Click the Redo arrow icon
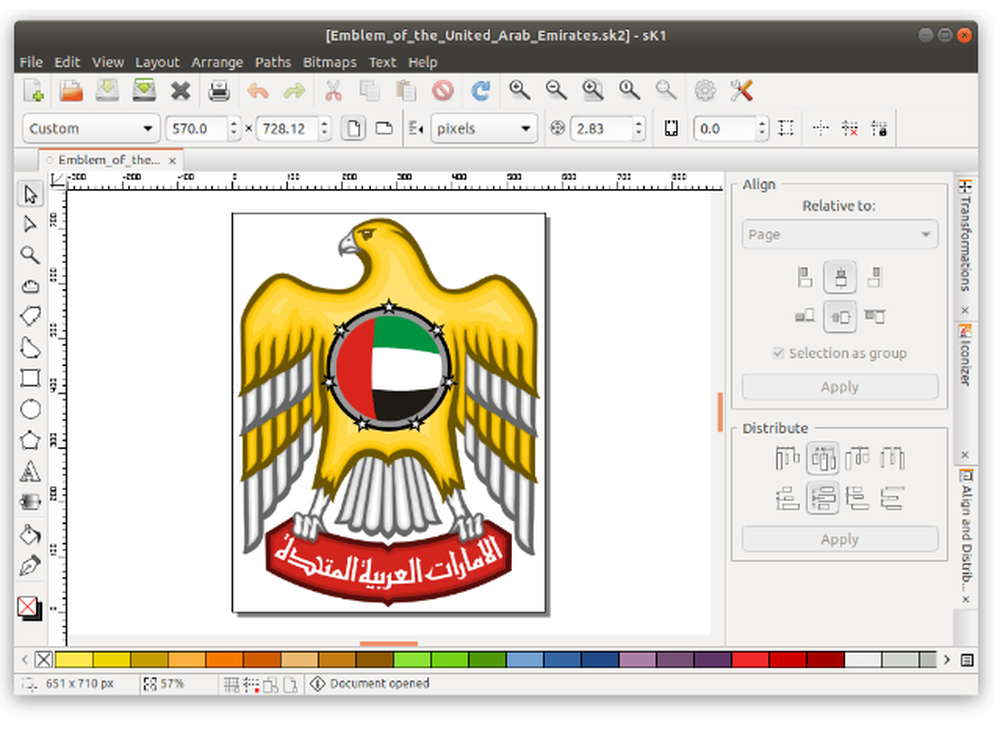The image size is (1000, 743). (294, 91)
